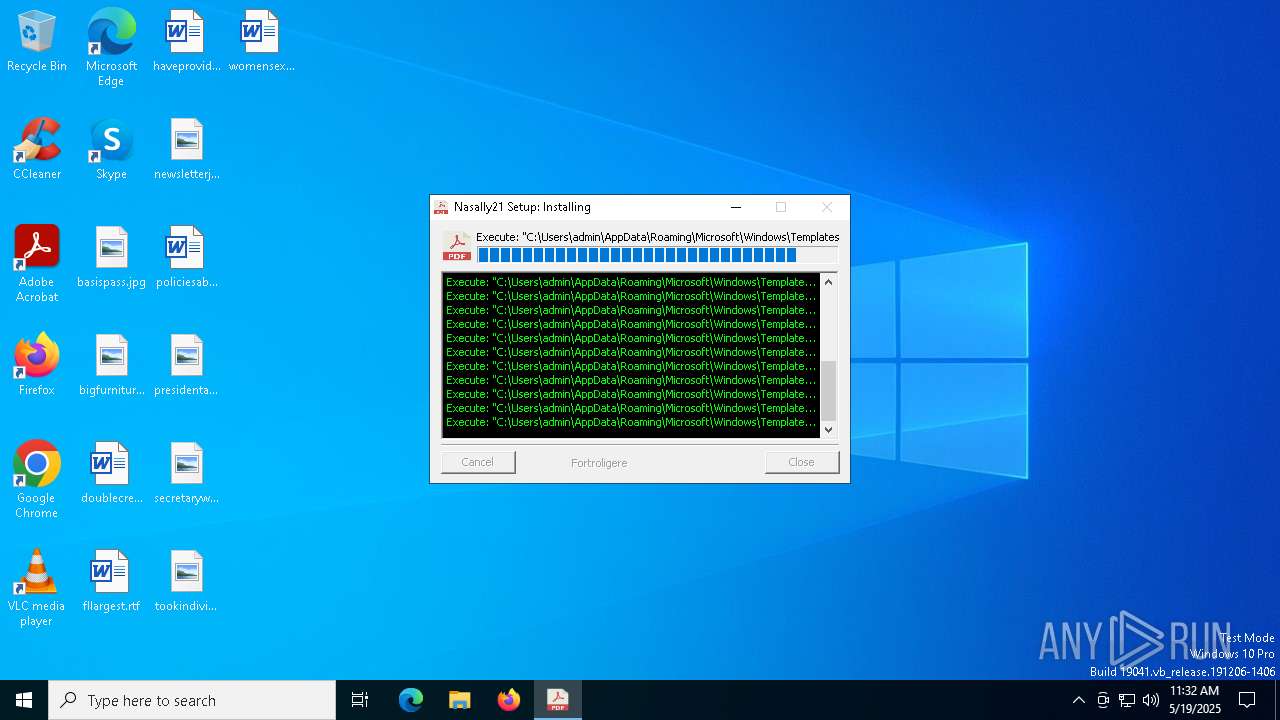
Task: Click the Fortroligere label text
Action: click(x=599, y=463)
